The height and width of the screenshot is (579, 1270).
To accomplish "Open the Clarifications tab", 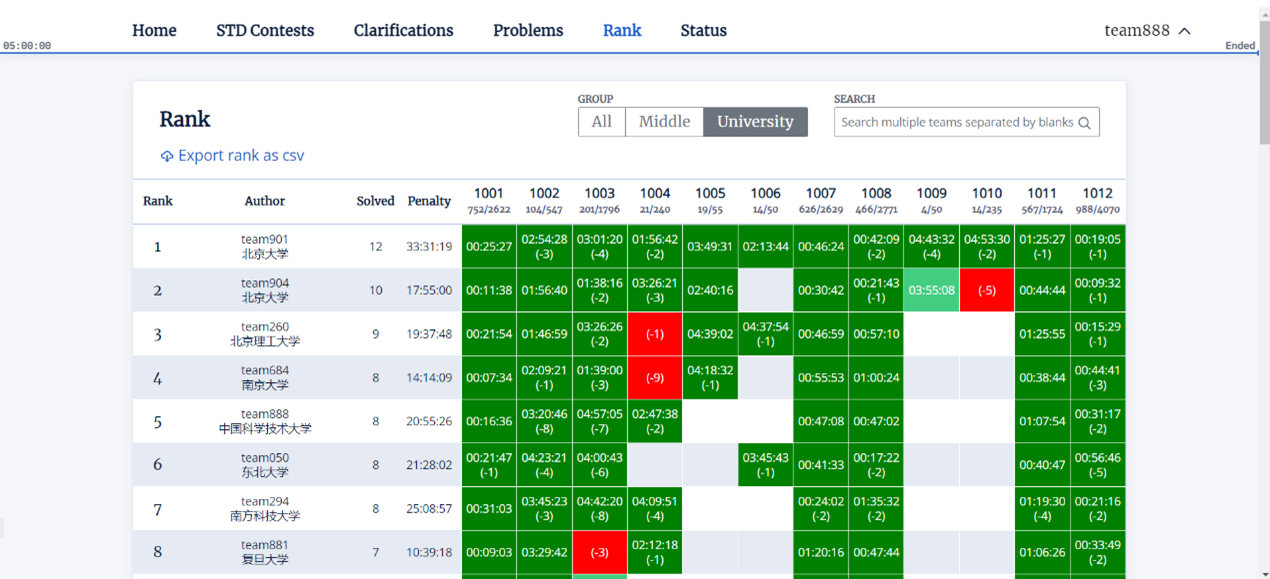I will click(x=403, y=30).
